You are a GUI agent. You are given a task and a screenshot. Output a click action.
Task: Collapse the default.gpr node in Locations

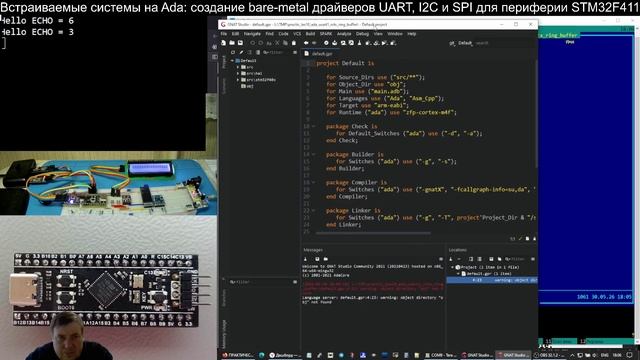pyautogui.click(x=458, y=274)
